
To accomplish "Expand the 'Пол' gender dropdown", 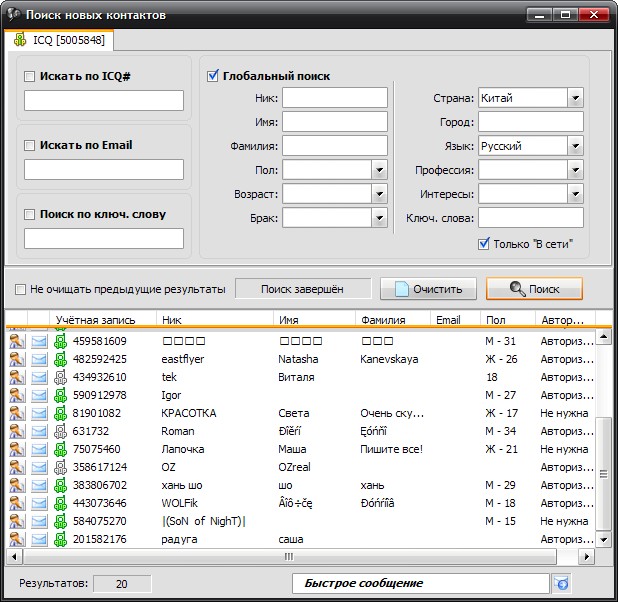I will click(x=379, y=170).
